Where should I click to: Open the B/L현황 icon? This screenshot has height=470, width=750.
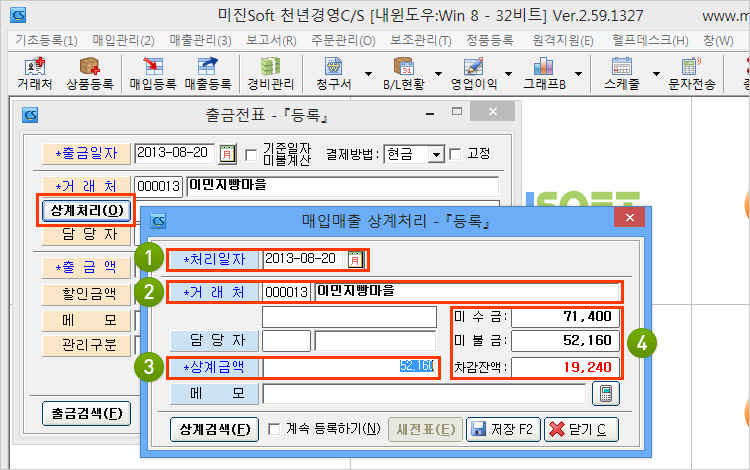coord(404,74)
